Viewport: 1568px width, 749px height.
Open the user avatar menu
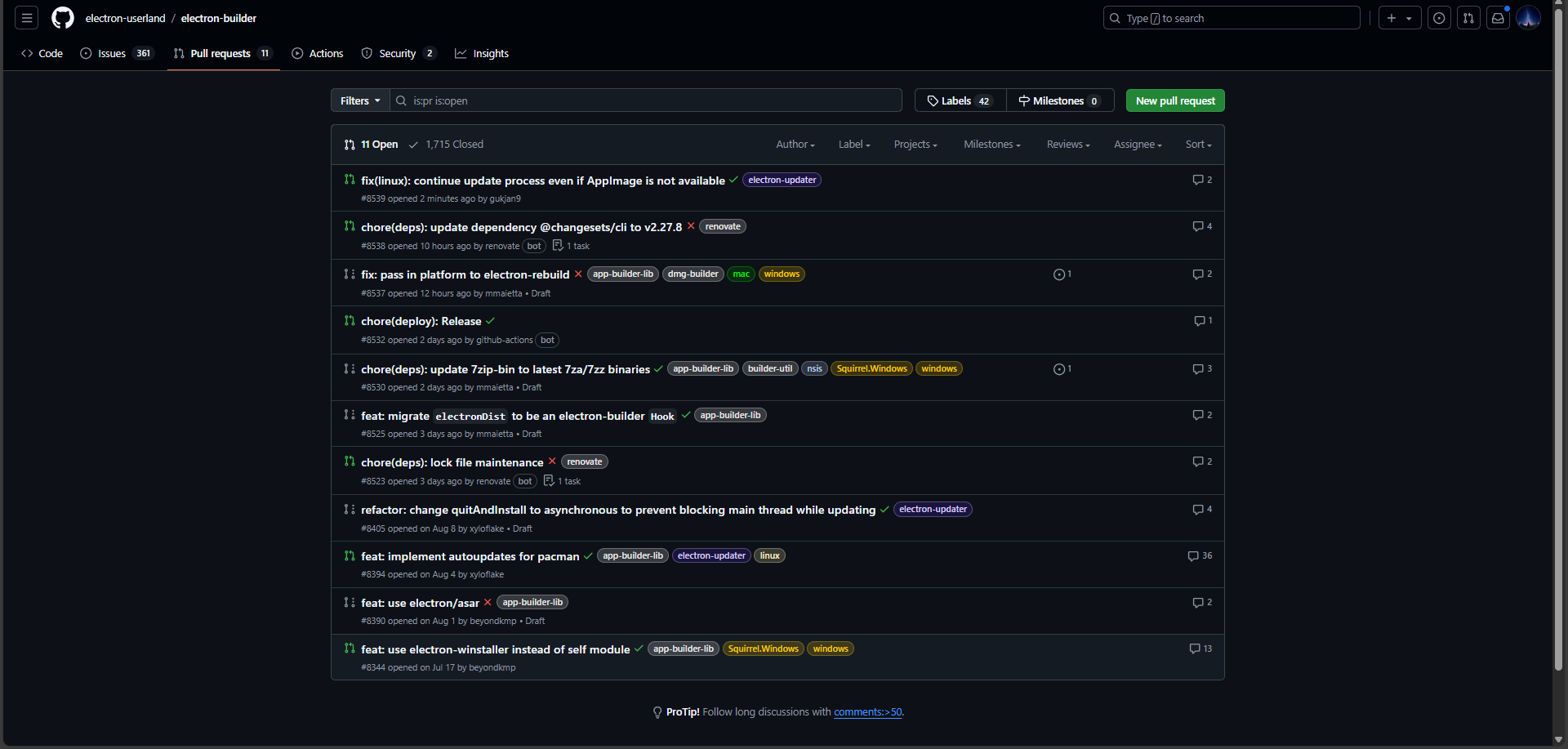1528,18
